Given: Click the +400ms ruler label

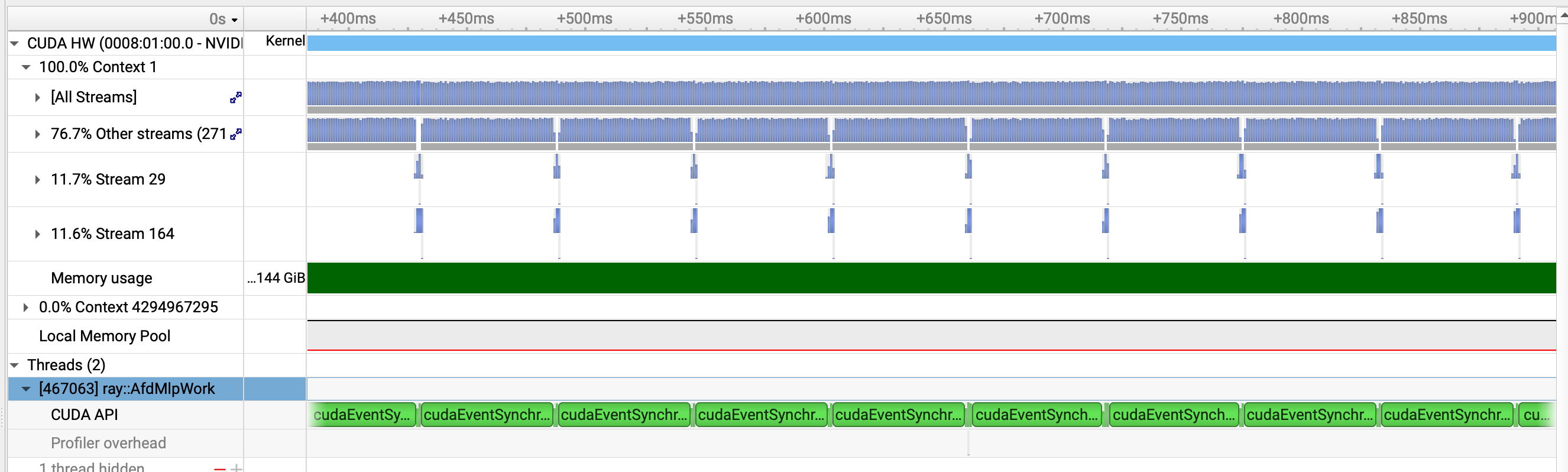Looking at the screenshot, I should click(348, 19).
